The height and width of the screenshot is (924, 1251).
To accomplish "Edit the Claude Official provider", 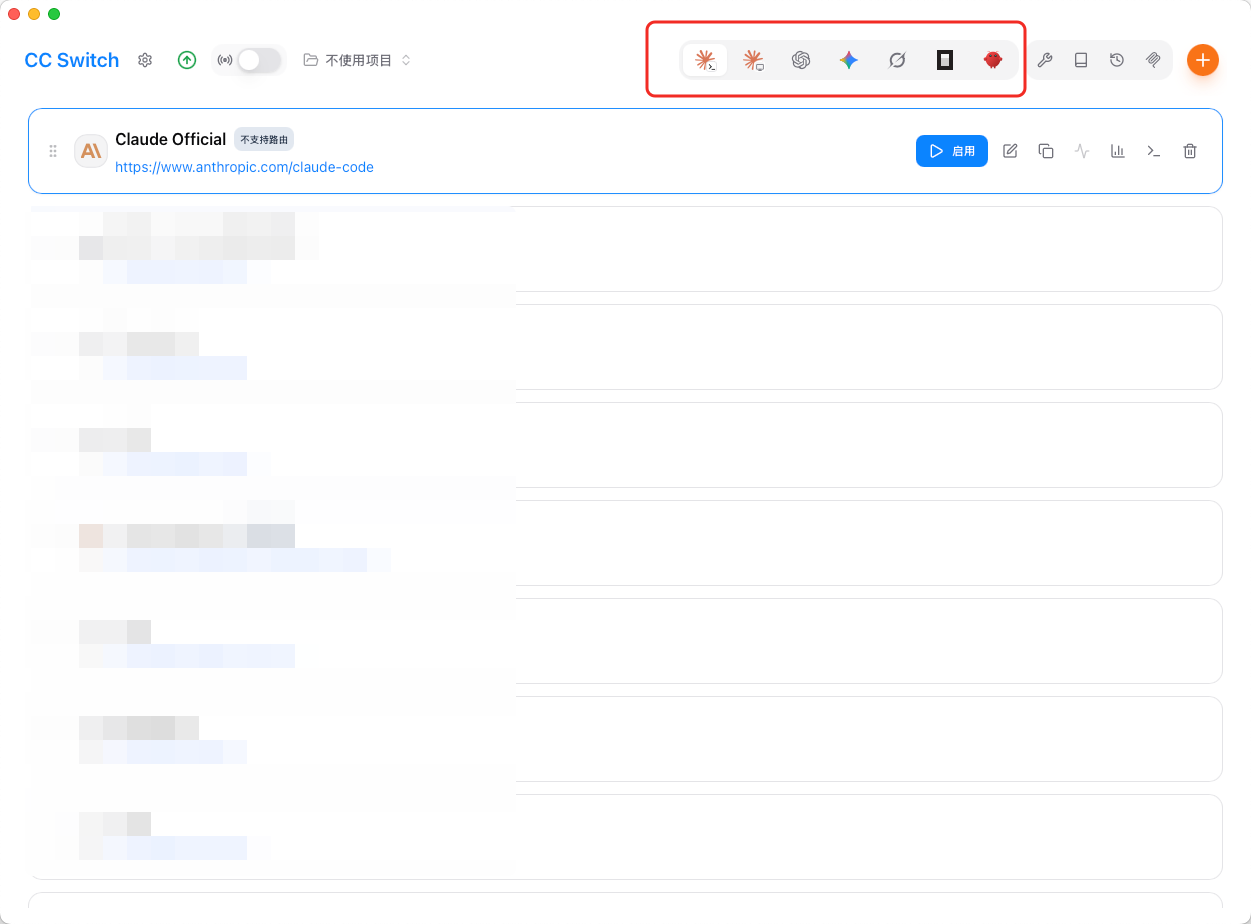I will (1010, 151).
